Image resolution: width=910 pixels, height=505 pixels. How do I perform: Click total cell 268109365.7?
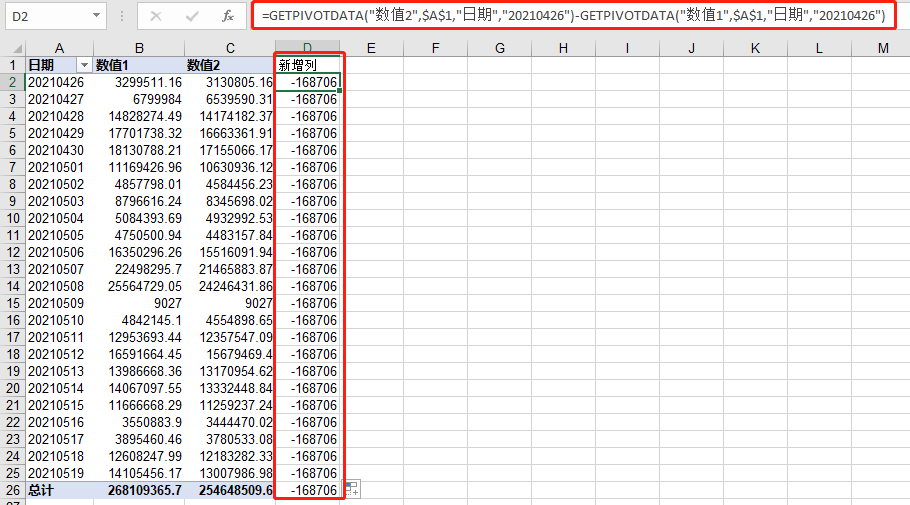(x=139, y=490)
